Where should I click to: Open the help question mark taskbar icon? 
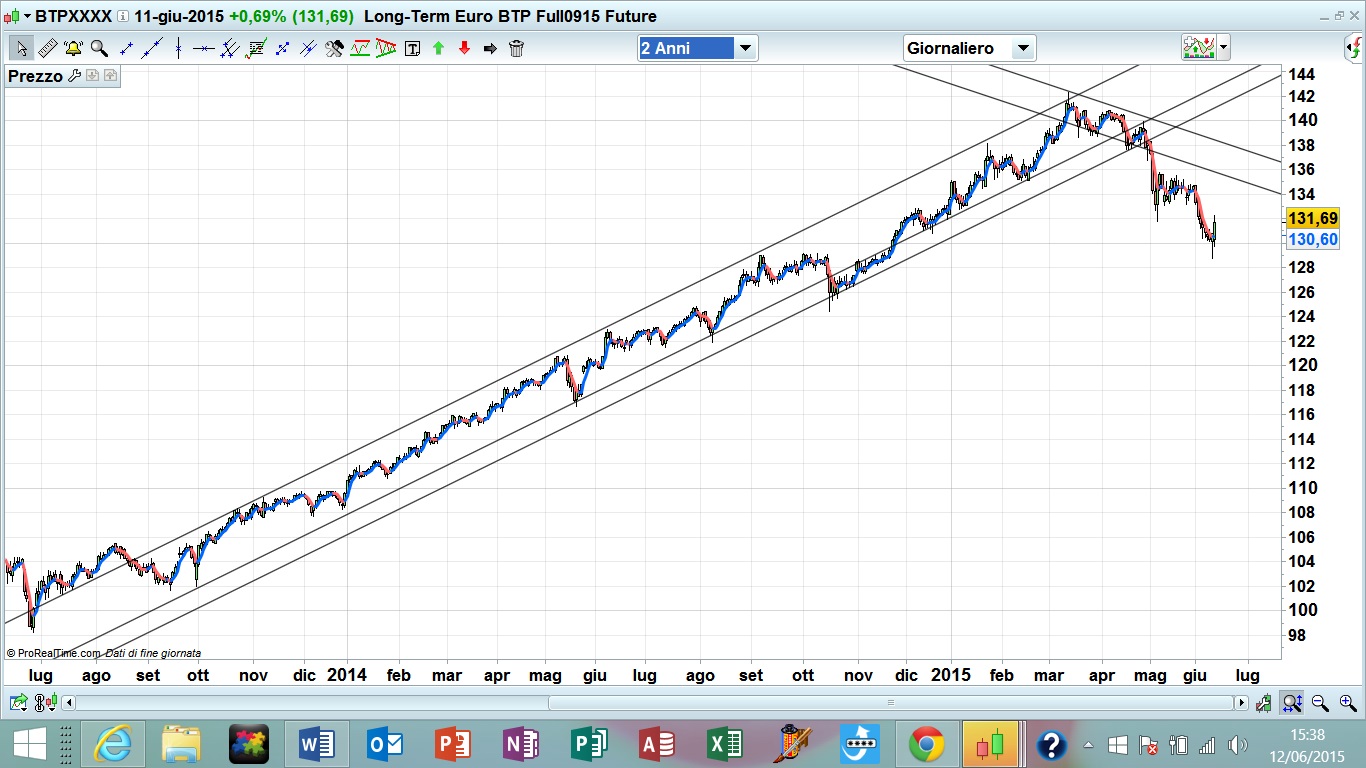1051,745
